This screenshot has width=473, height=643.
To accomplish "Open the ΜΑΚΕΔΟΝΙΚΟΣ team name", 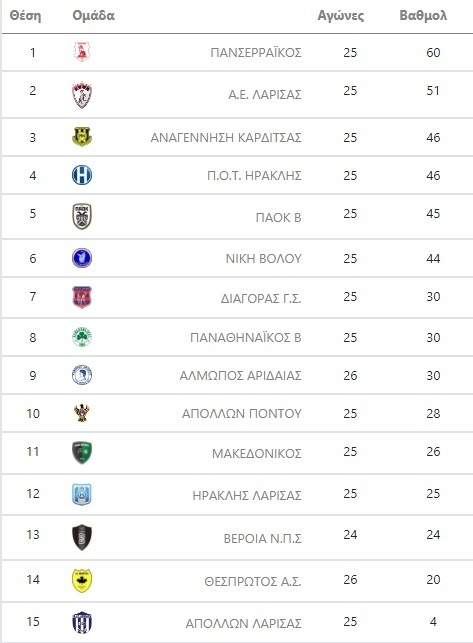I will pos(257,454).
